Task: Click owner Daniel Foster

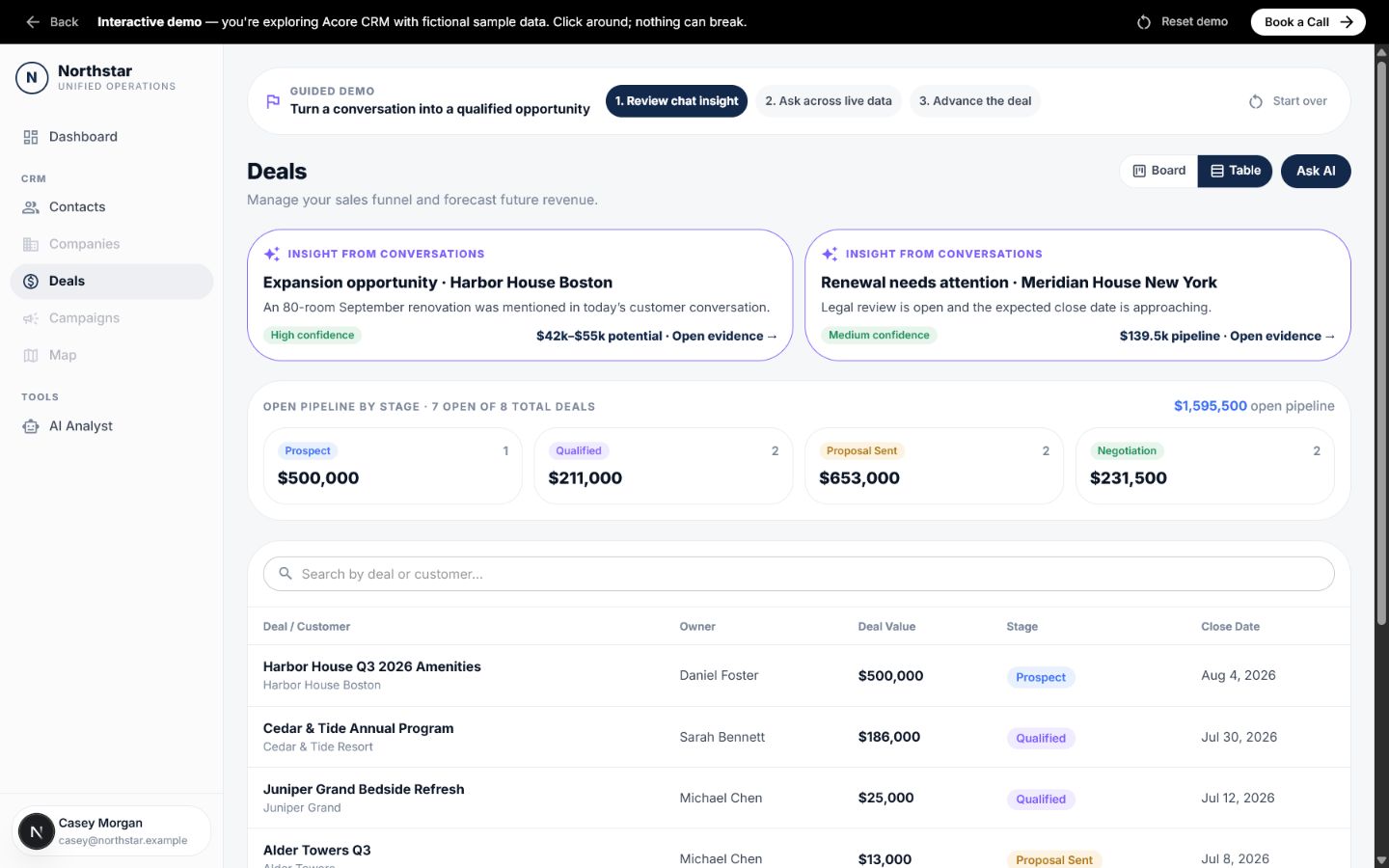Action: (x=719, y=675)
